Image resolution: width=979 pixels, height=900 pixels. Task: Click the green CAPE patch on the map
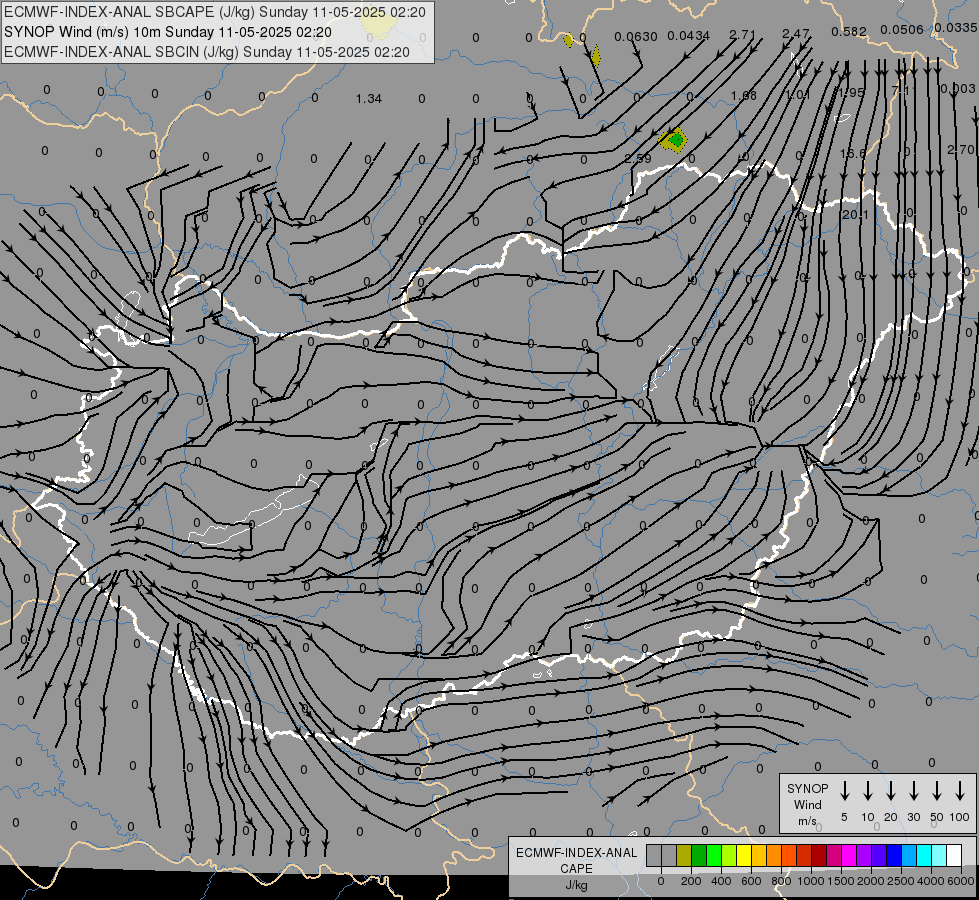[x=676, y=139]
